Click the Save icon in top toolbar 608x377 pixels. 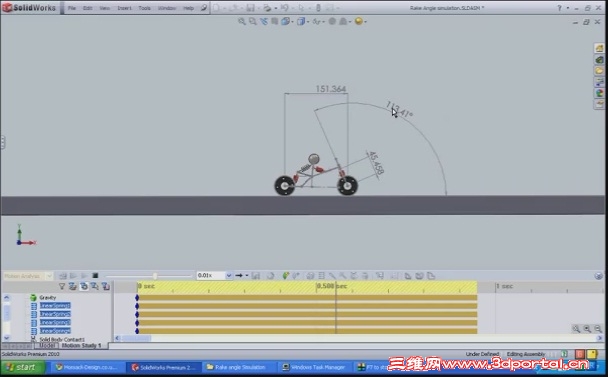tap(250, 8)
